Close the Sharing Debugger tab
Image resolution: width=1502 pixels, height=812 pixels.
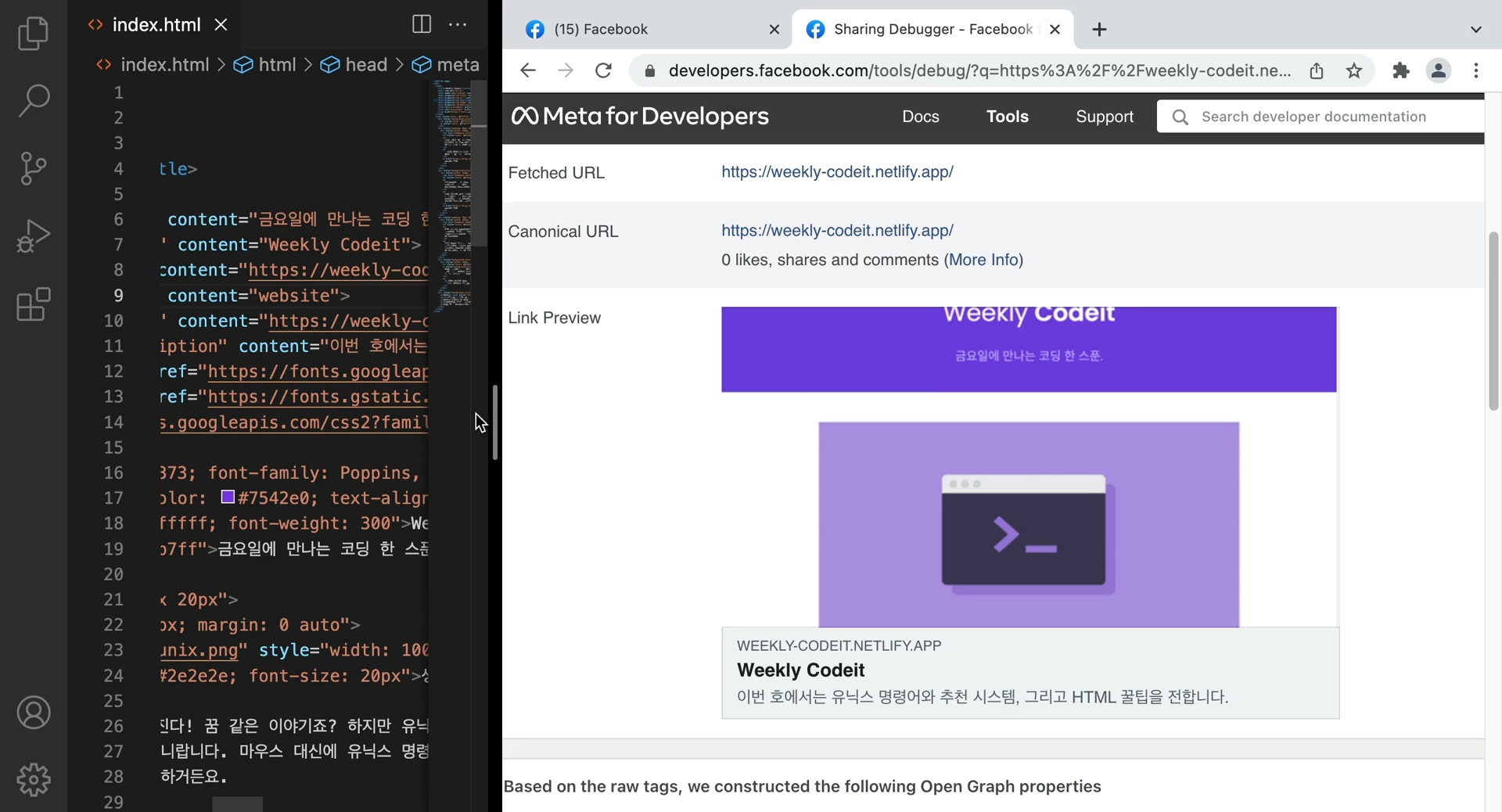pos(1055,30)
